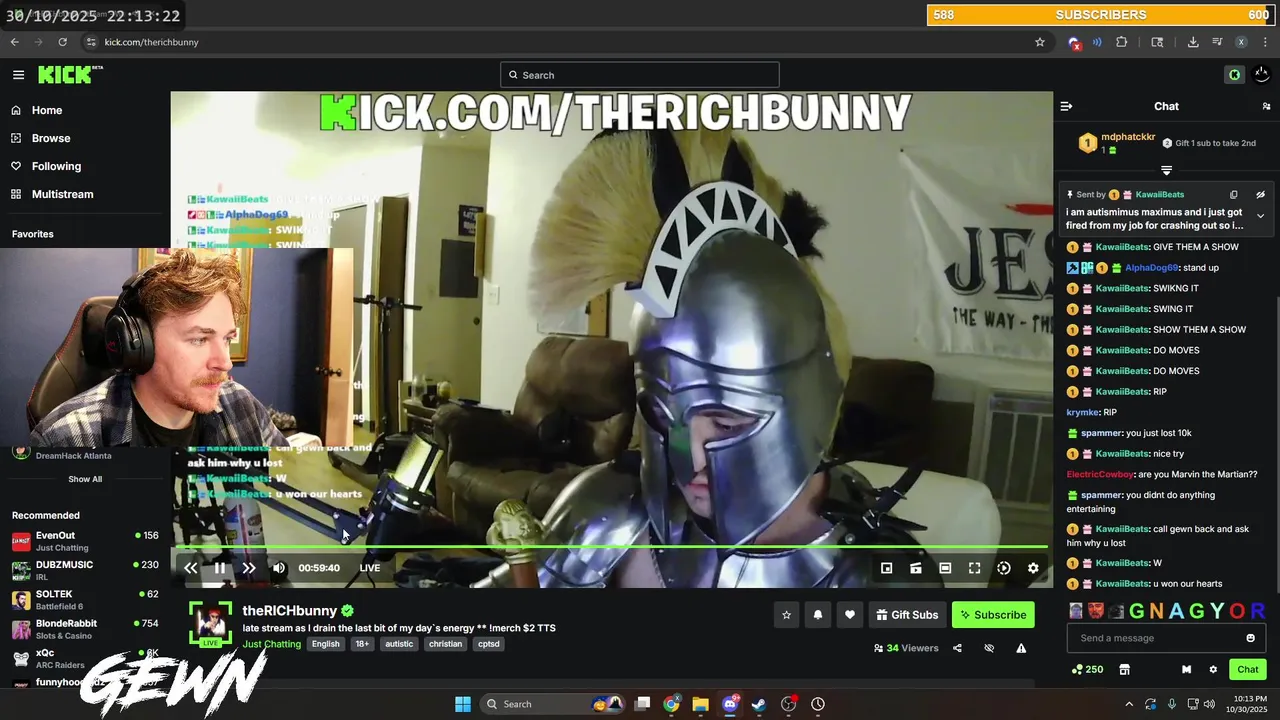Share the stream
This screenshot has height=720, width=1280.
[957, 648]
